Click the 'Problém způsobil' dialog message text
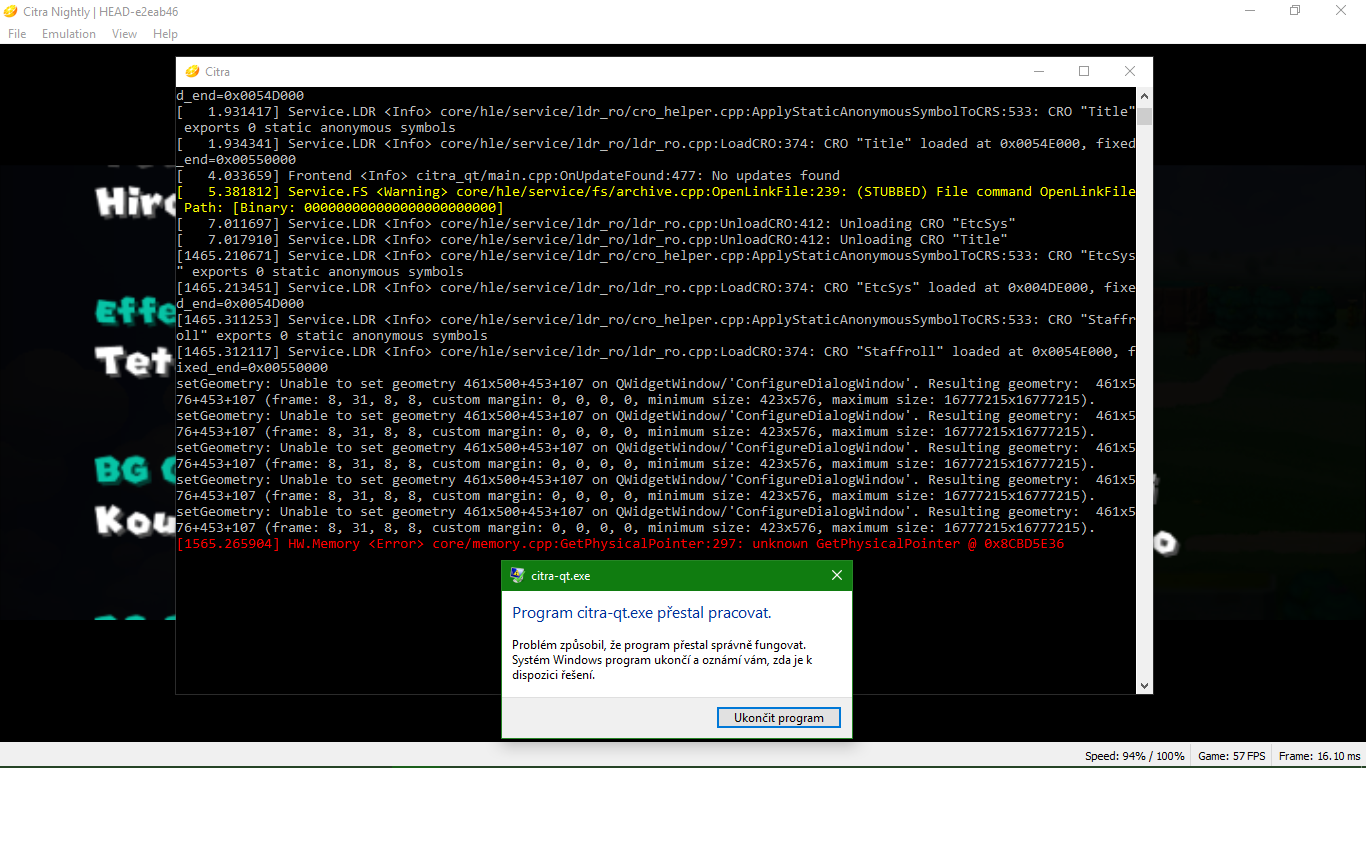Viewport: 1366px width, 842px height. point(662,660)
